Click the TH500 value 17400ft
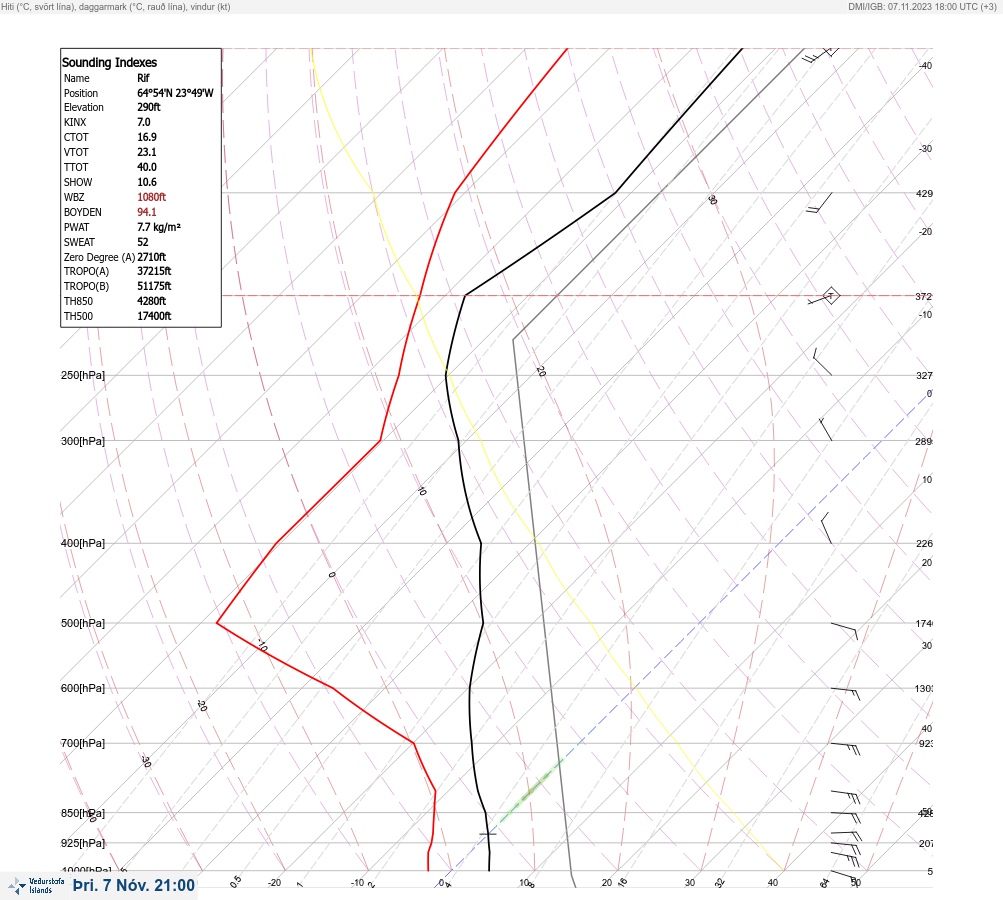1003x900 pixels. (x=154, y=316)
